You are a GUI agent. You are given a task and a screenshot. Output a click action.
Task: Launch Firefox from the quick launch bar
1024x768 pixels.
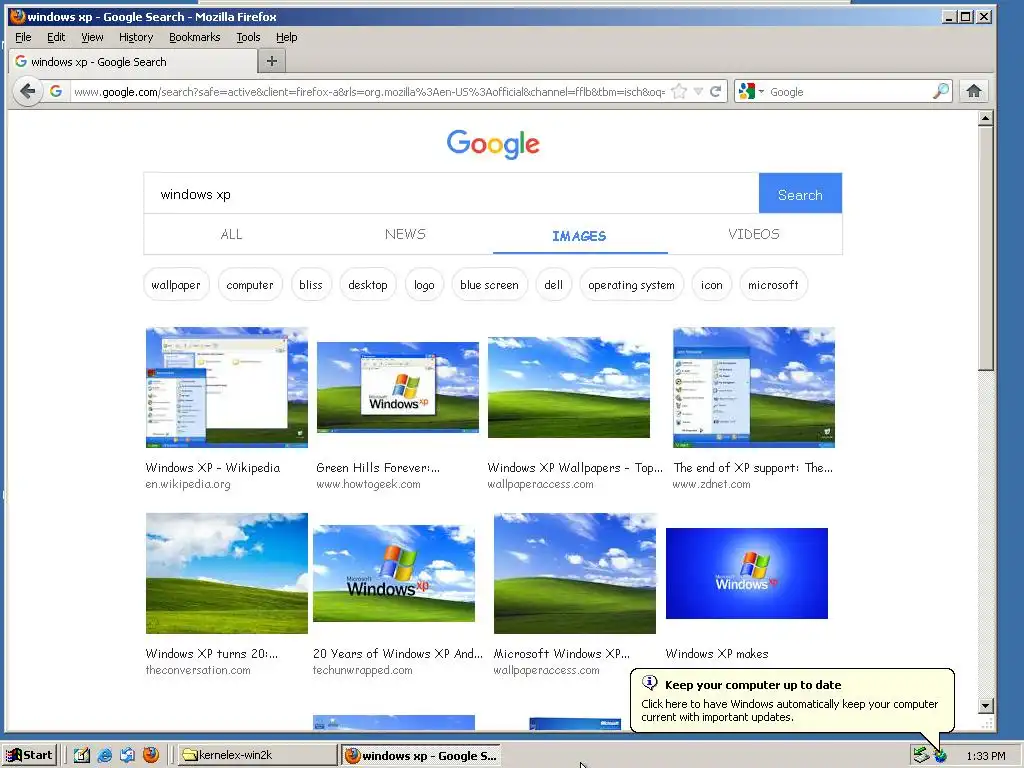[x=151, y=755]
